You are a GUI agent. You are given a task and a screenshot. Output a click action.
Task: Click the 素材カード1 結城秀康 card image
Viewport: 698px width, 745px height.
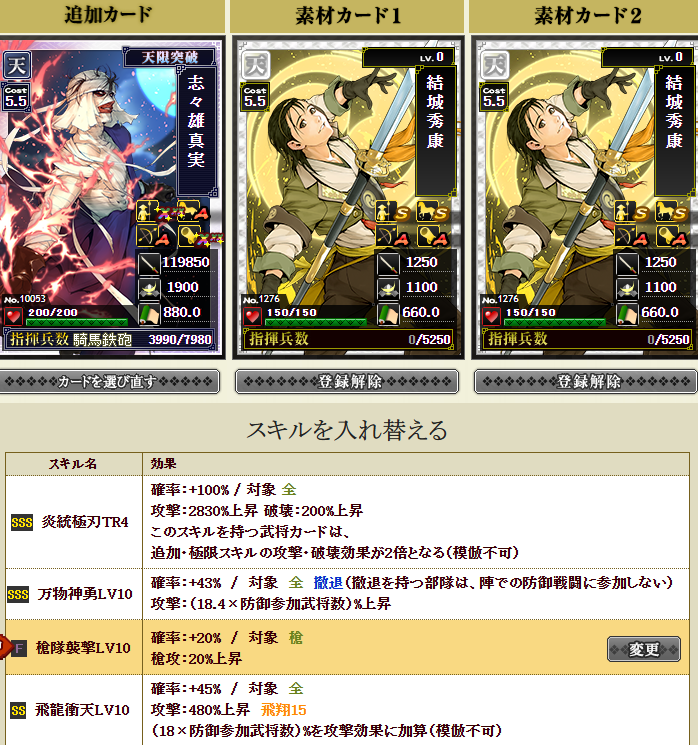(x=348, y=198)
